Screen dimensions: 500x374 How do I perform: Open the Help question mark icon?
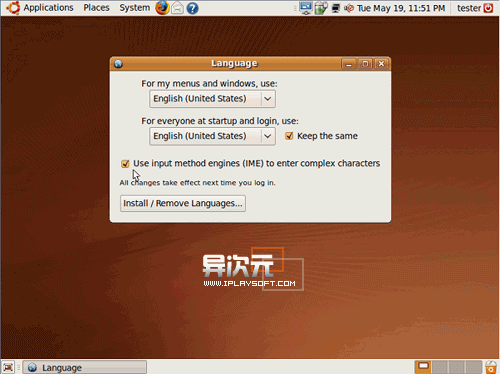tap(192, 8)
